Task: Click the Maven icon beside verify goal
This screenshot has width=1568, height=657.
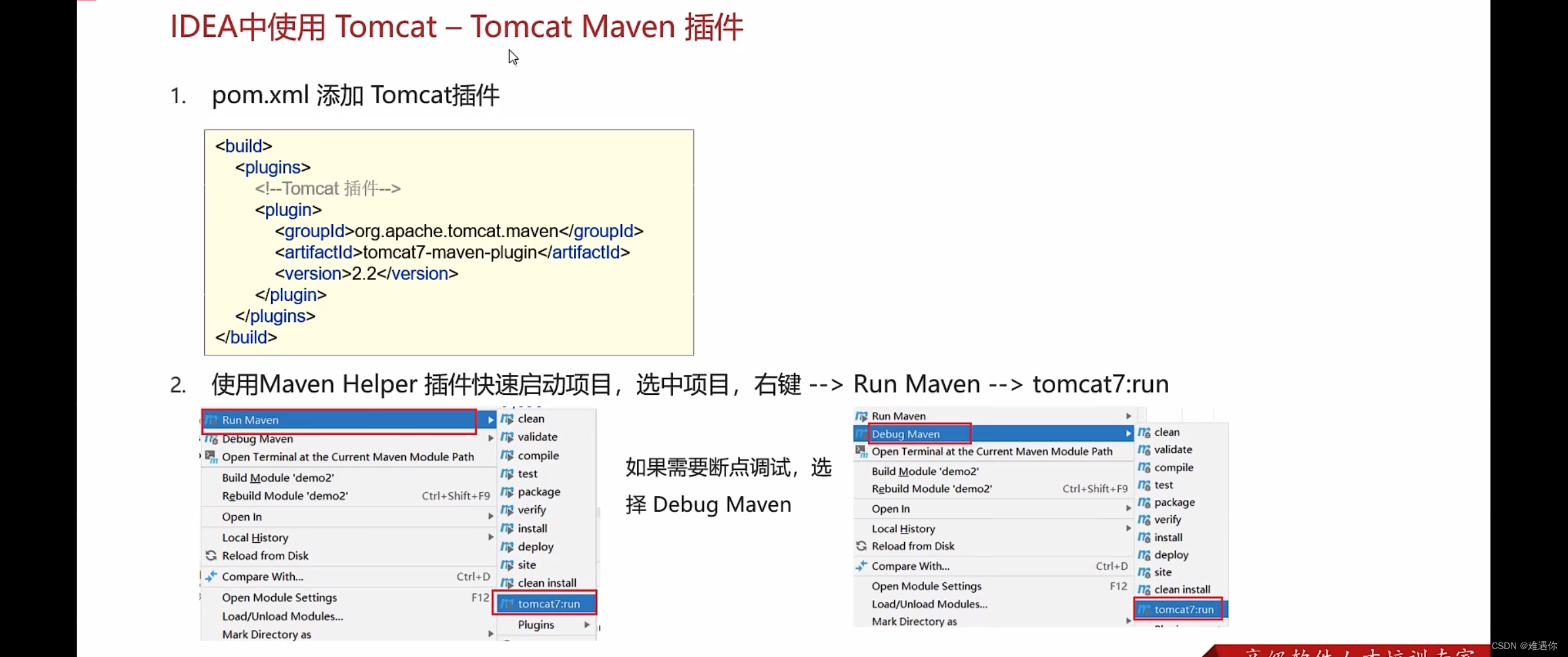Action: pyautogui.click(x=507, y=510)
